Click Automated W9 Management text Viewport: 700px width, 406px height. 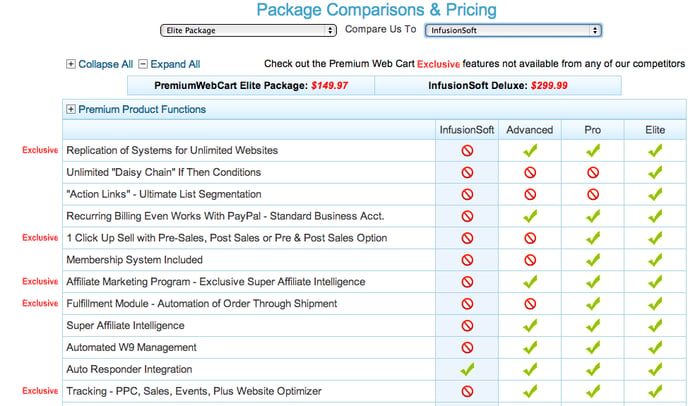coord(131,347)
